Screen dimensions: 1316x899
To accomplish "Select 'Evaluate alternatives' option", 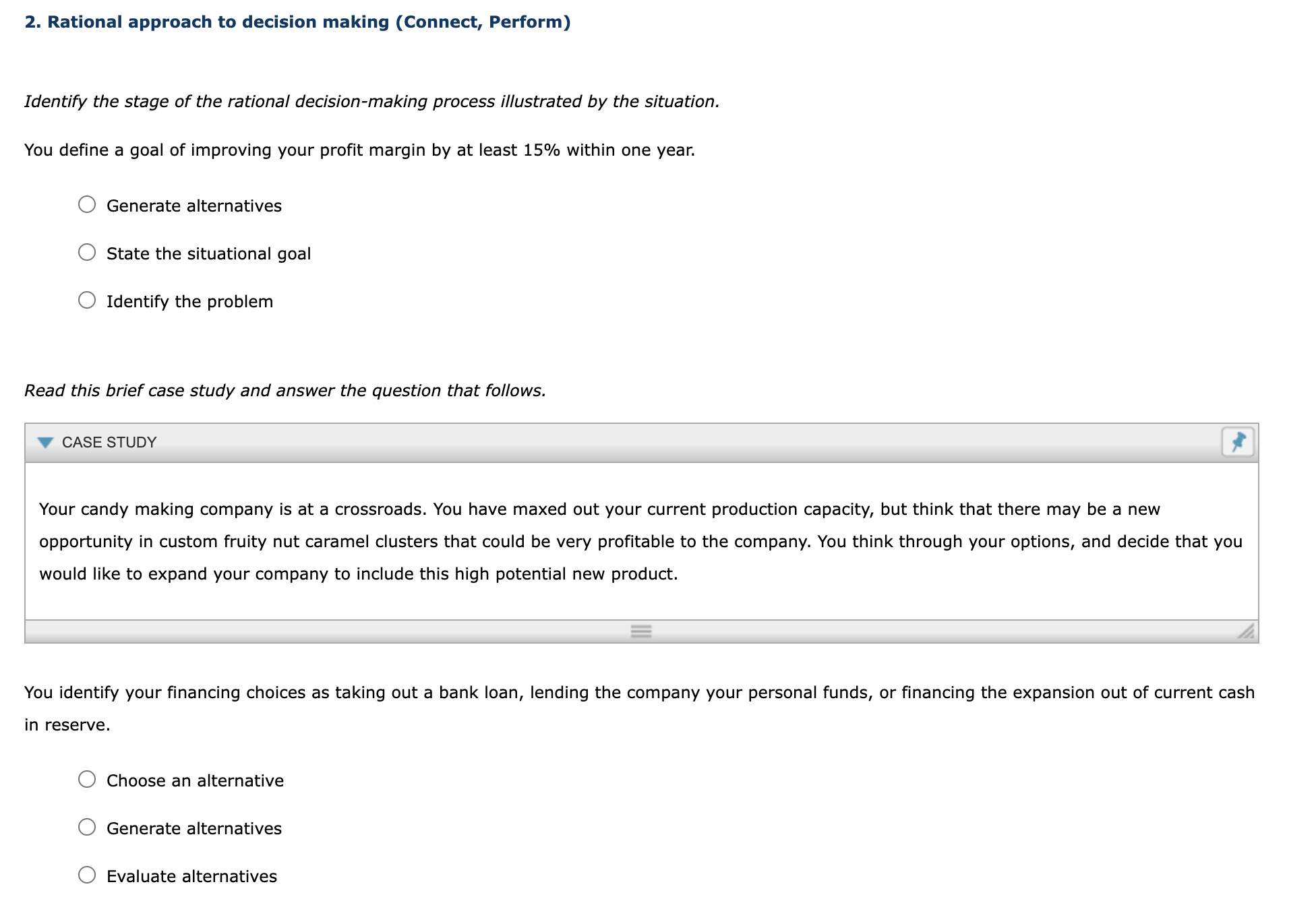I will pyautogui.click(x=87, y=875).
